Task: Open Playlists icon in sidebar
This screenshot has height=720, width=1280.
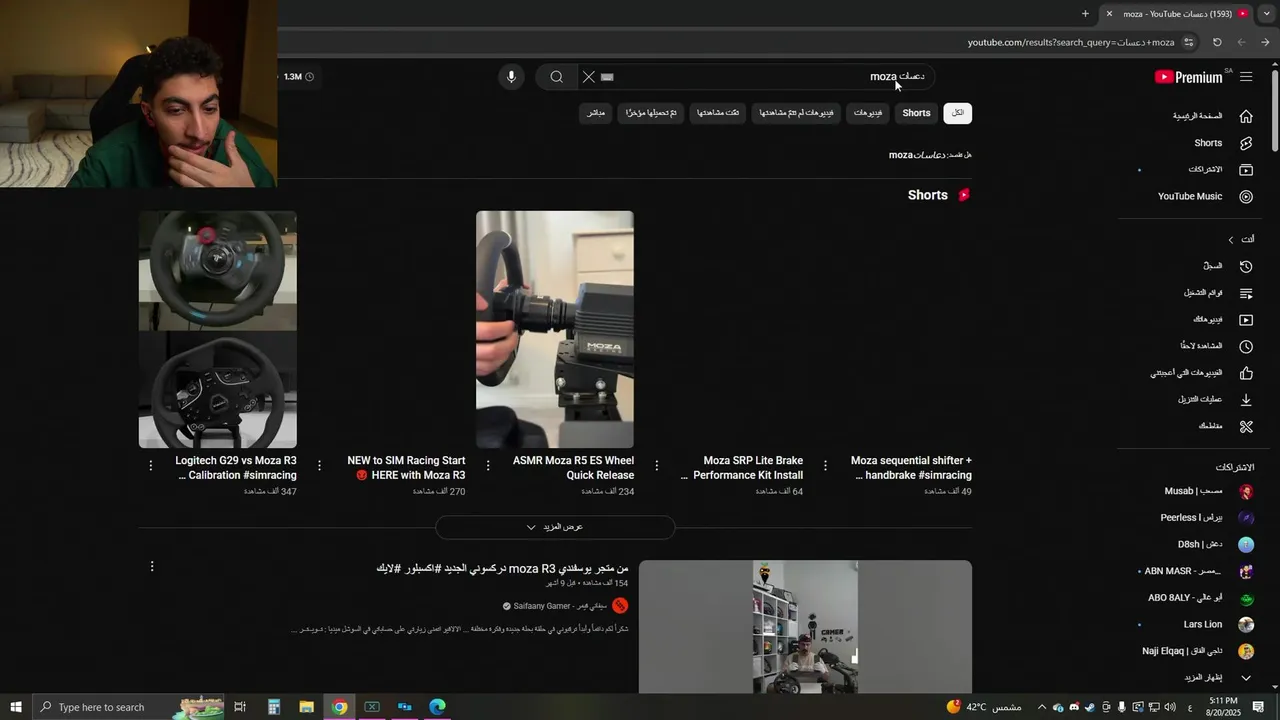Action: click(x=1246, y=293)
